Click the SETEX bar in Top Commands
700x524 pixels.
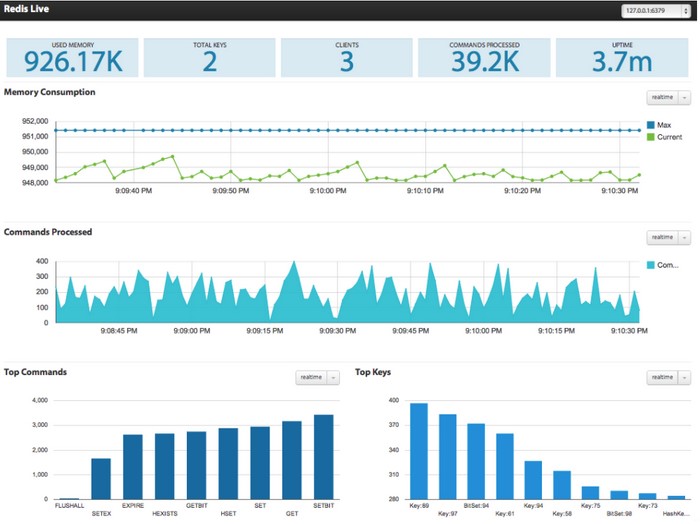pyautogui.click(x=101, y=479)
